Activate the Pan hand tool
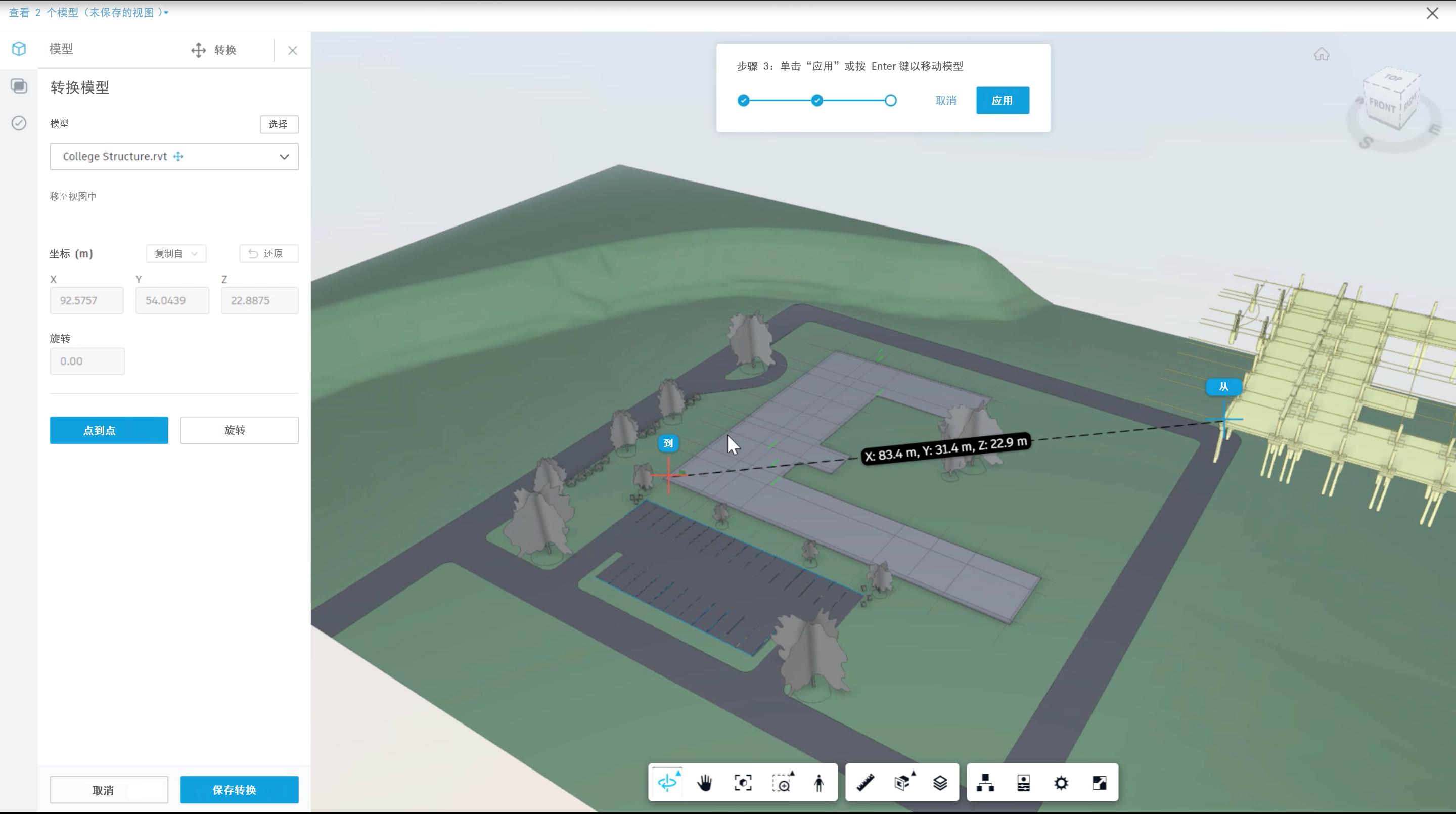This screenshot has width=1456, height=814. 705,783
